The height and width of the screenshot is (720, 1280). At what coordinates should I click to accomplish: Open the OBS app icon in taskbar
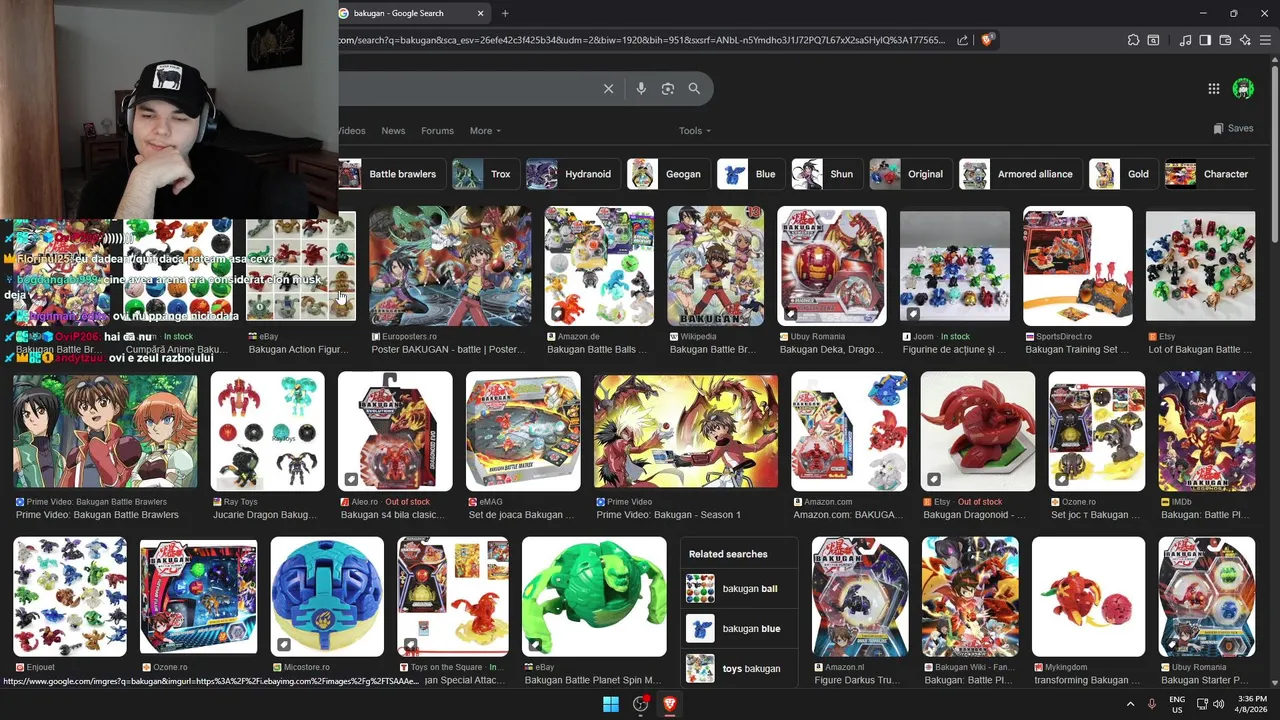[640, 704]
